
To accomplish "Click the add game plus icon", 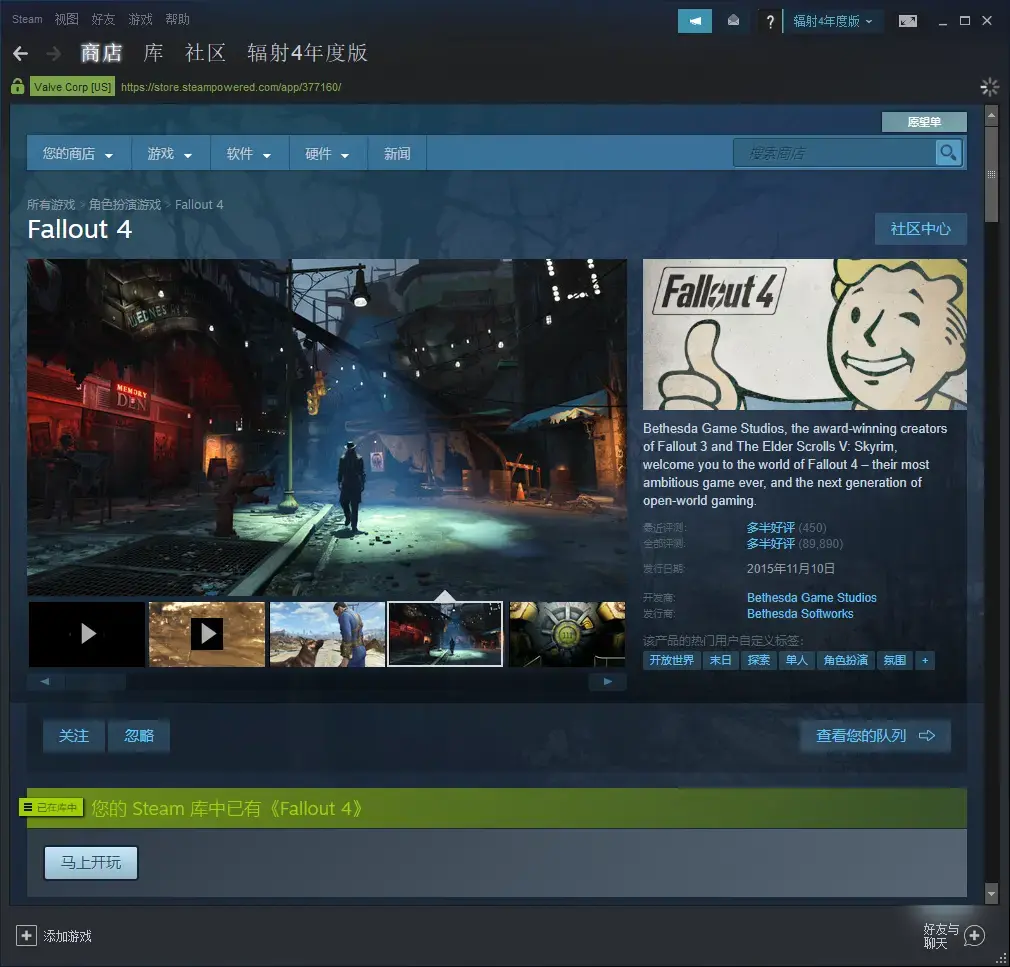I will (x=26, y=935).
